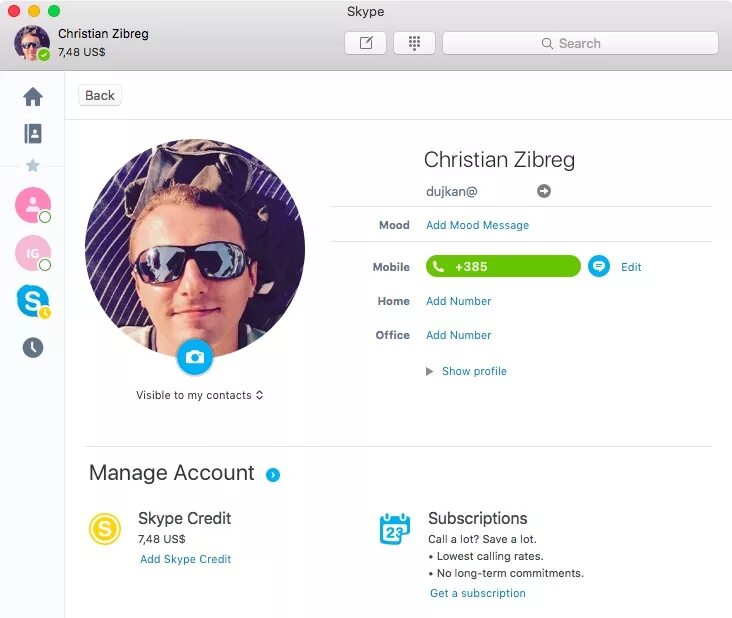Click the Search field

coord(580,43)
